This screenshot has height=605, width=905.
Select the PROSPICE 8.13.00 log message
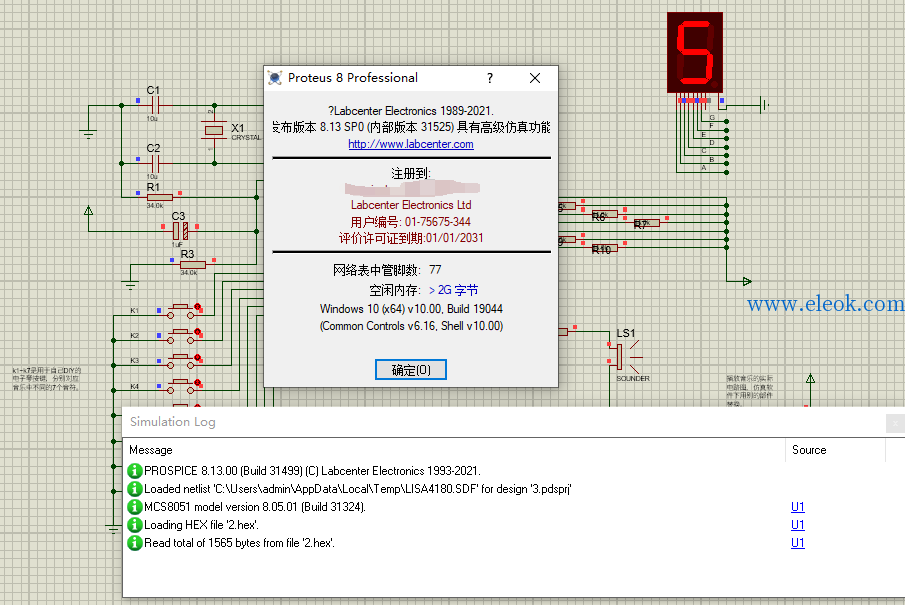click(x=312, y=471)
